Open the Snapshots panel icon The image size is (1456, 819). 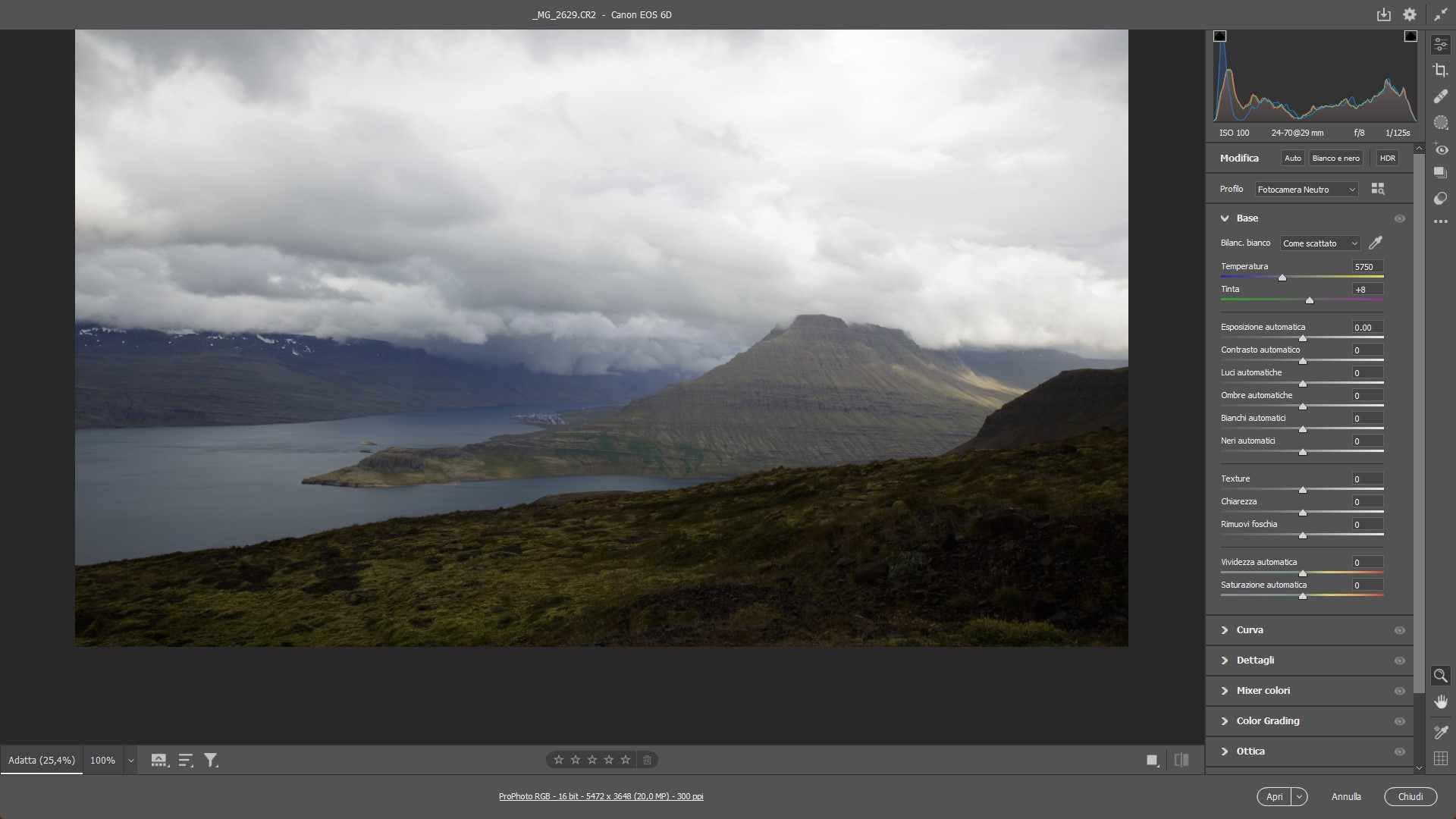(x=1441, y=173)
